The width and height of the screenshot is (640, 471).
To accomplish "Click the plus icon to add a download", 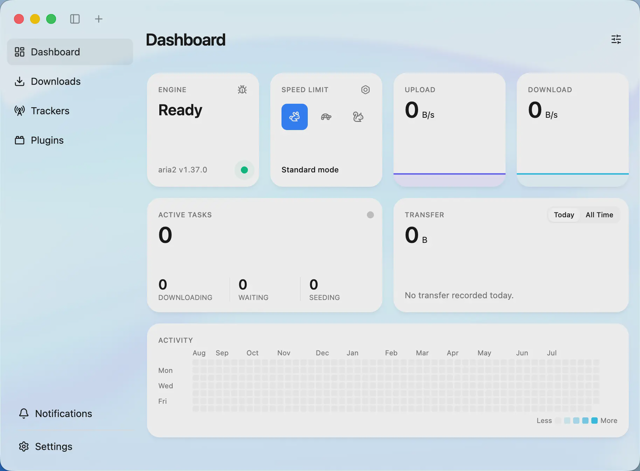I will click(x=98, y=19).
